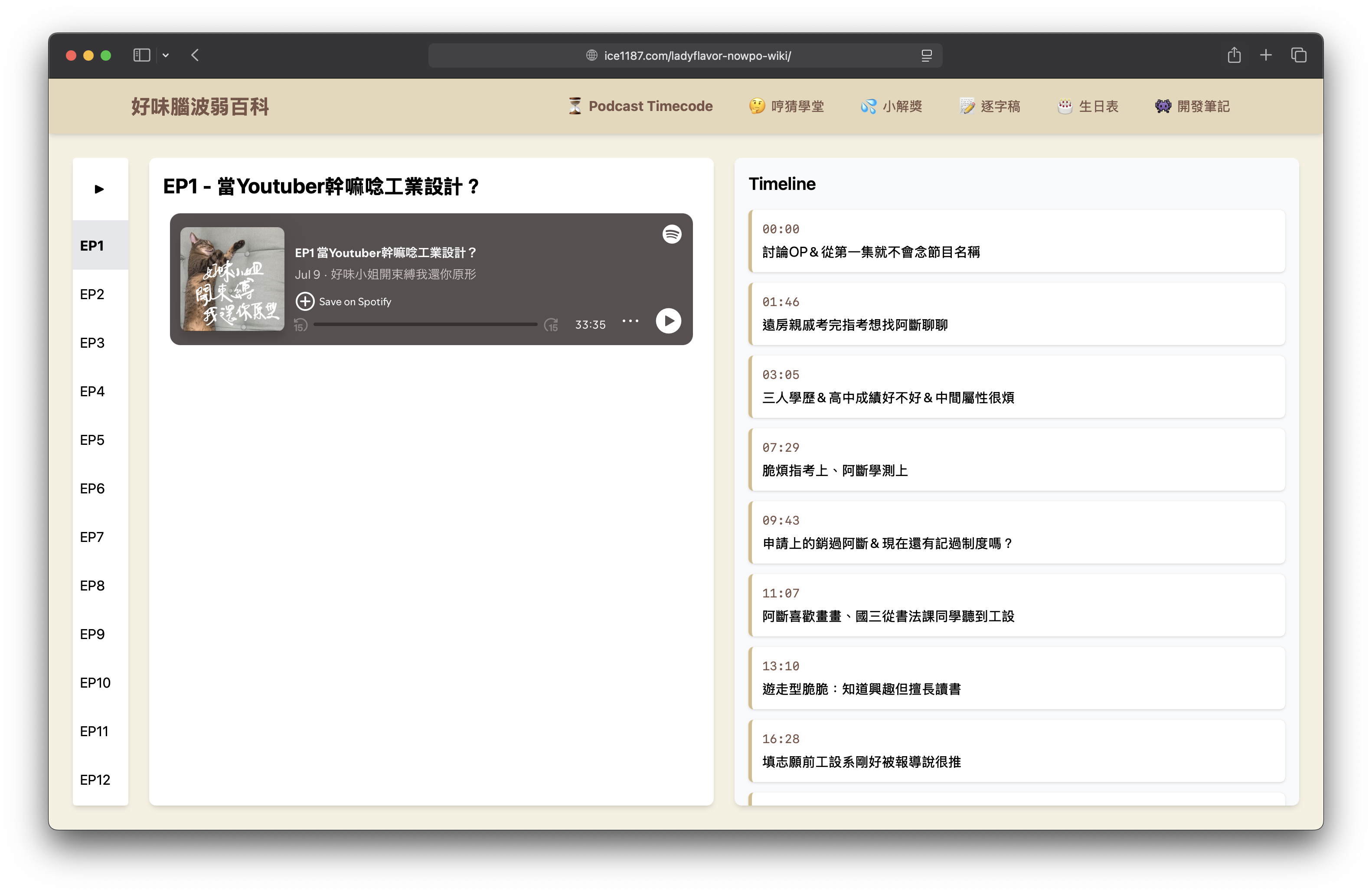Viewport: 1372px width, 894px height.
Task: Open the sidebar options dropdown arrow
Action: click(166, 55)
